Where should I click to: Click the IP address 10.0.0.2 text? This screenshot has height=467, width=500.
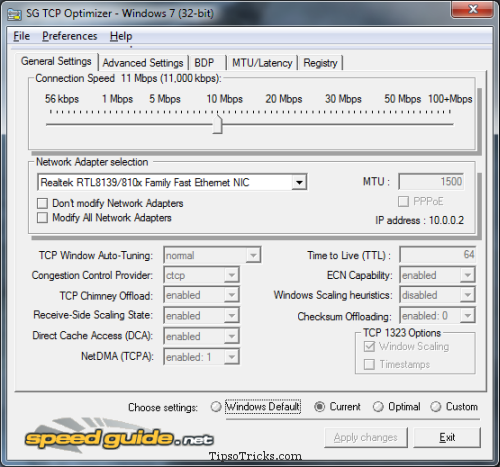(x=419, y=220)
